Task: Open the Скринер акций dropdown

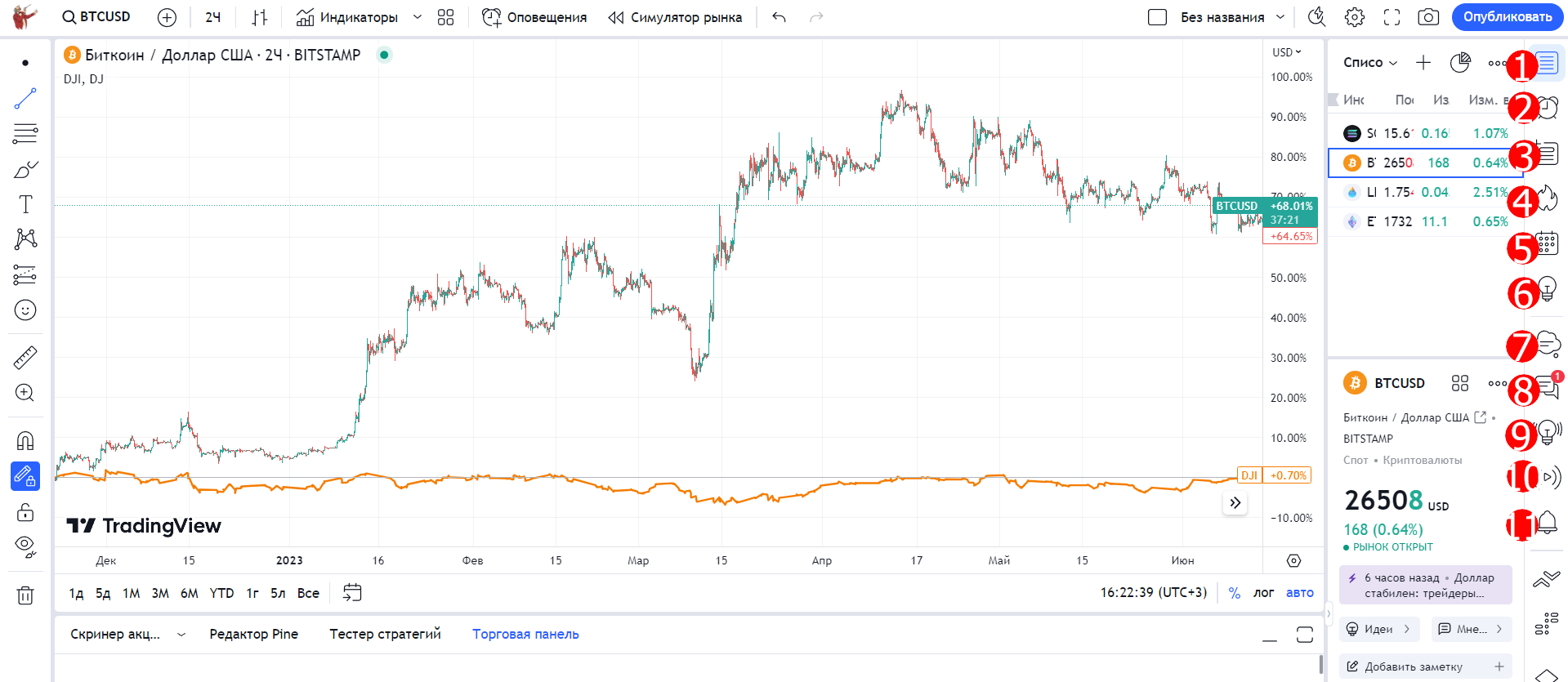Action: point(127,635)
